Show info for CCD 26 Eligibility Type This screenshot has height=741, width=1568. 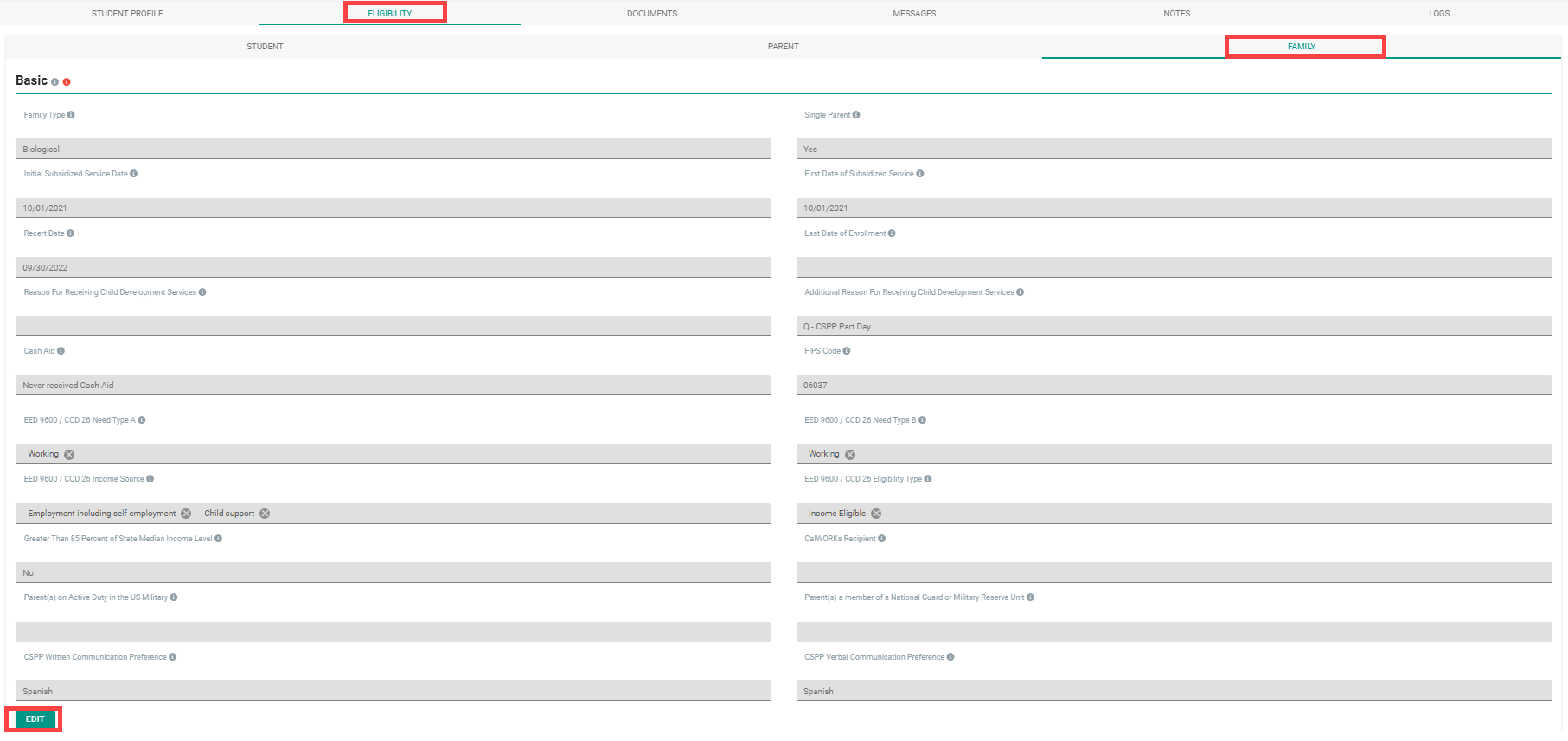pyautogui.click(x=928, y=479)
